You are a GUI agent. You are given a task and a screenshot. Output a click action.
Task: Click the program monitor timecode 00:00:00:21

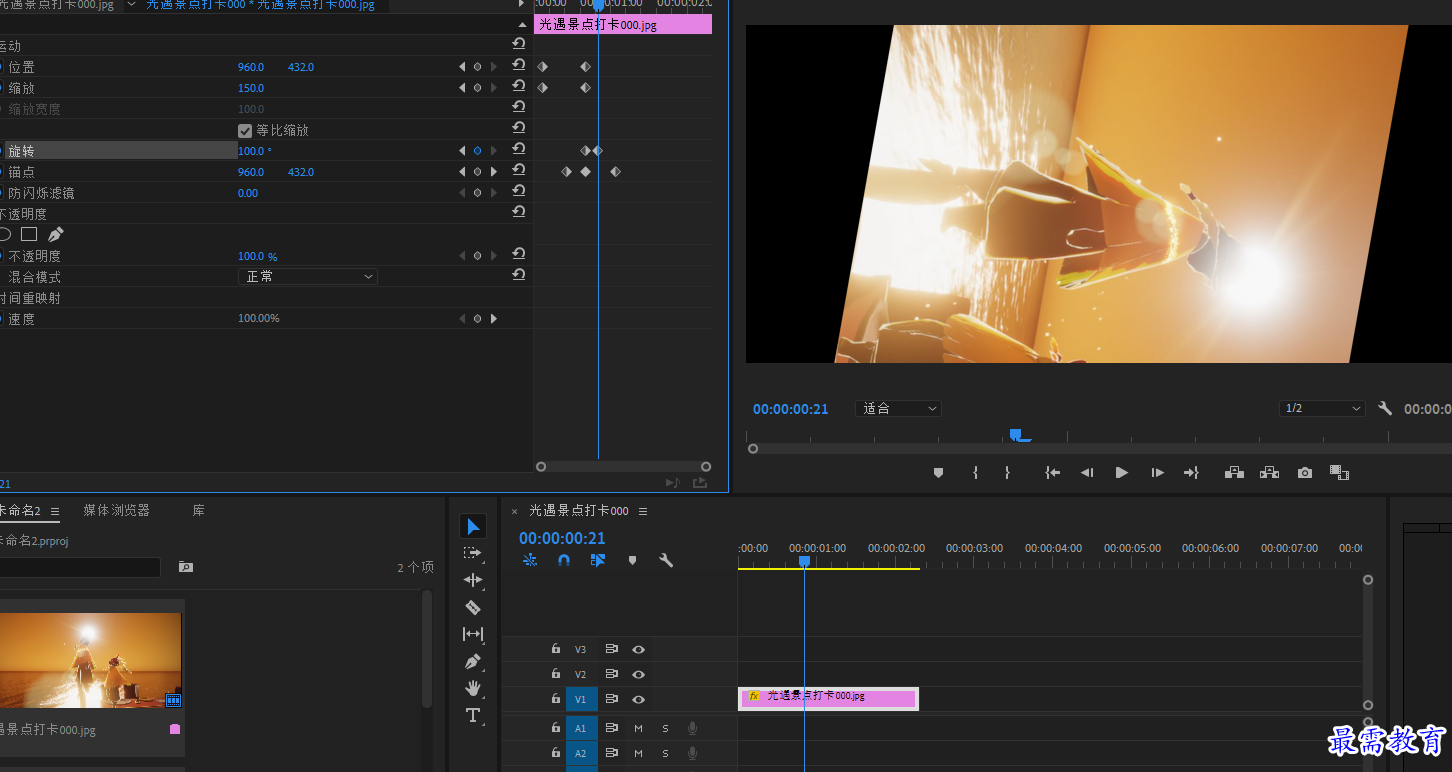[x=790, y=409]
